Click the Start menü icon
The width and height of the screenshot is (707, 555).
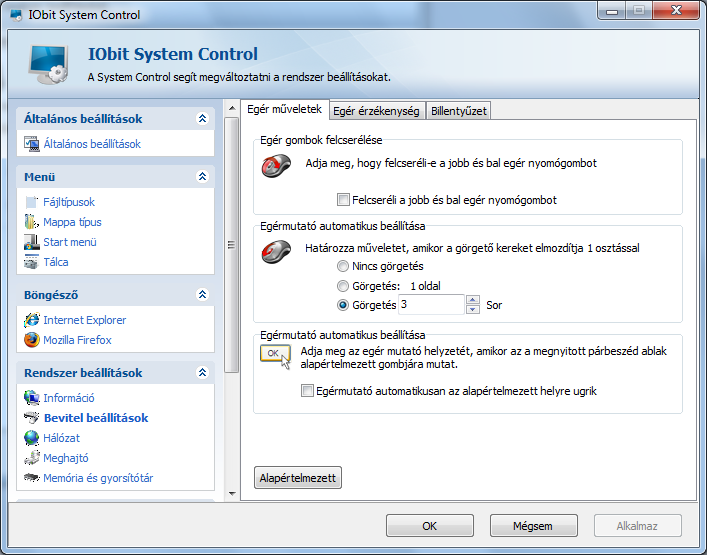click(32, 242)
